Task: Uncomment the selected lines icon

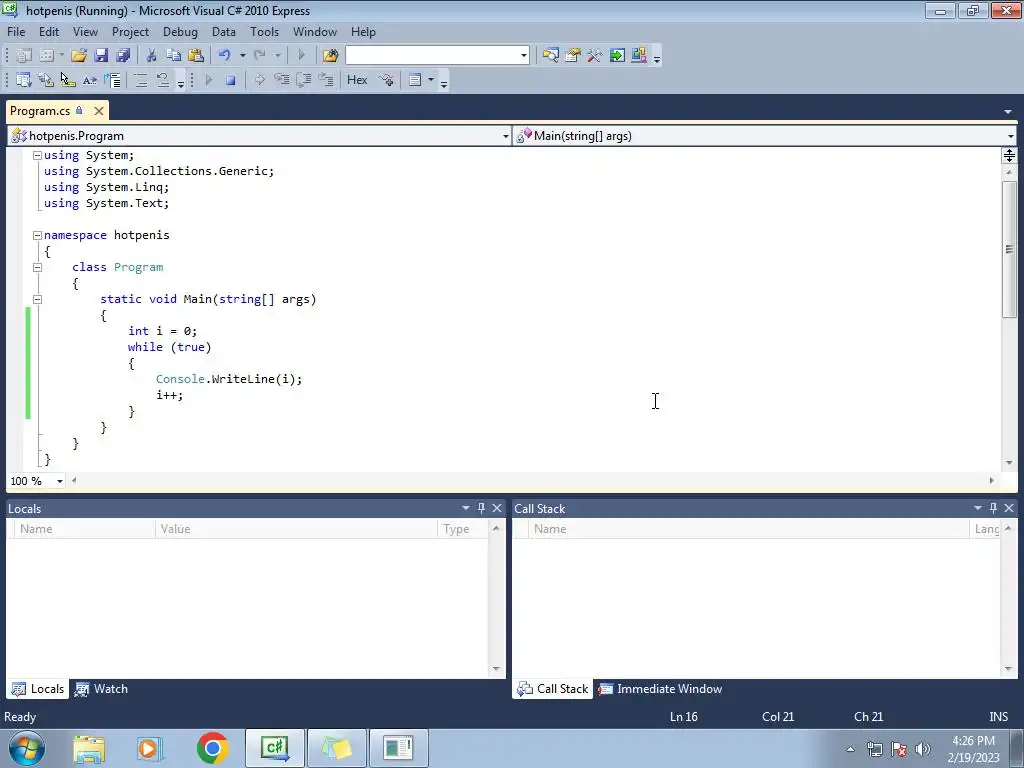Action: click(163, 80)
